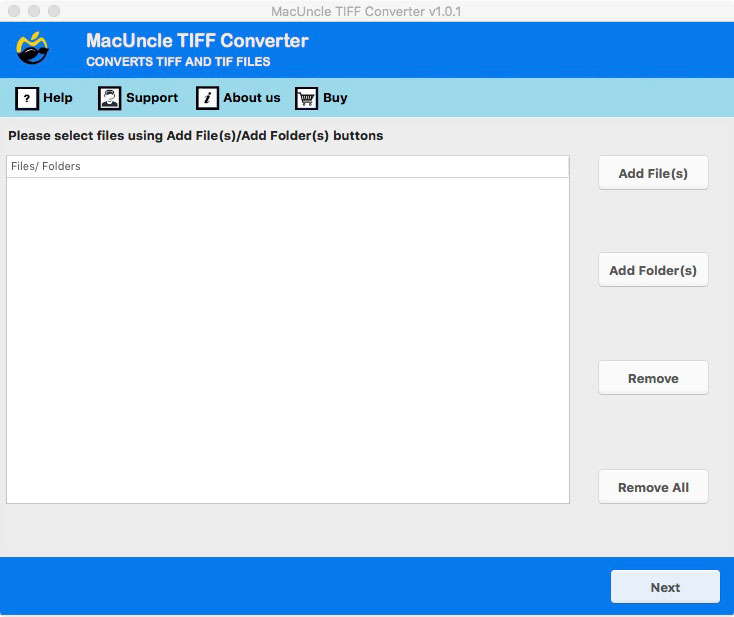
Task: Click the Remove button
Action: click(653, 378)
